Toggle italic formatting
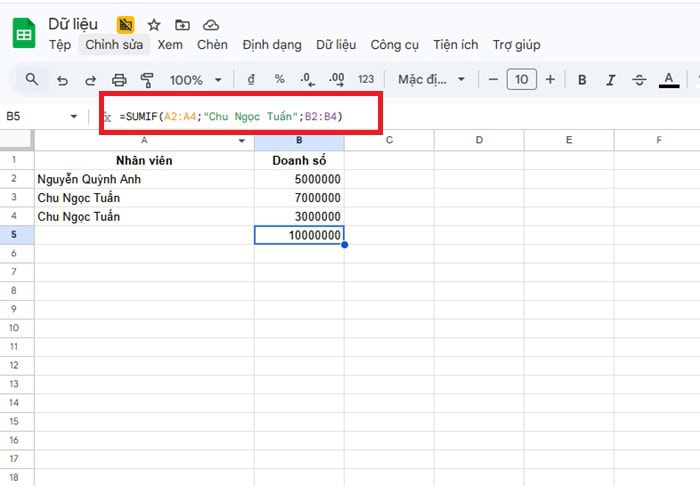 click(611, 79)
